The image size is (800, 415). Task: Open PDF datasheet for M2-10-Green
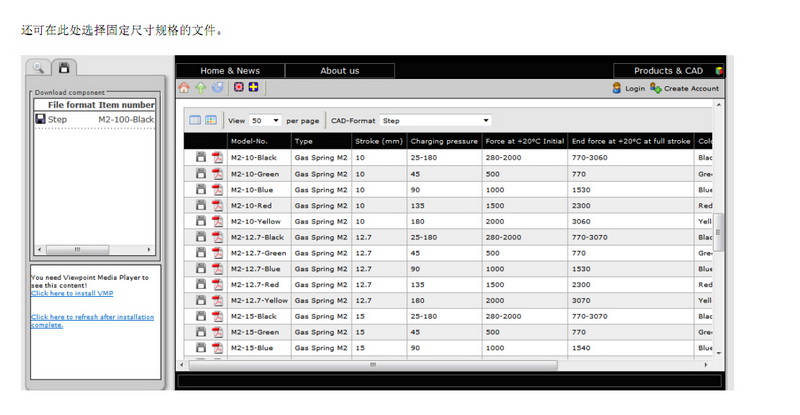[x=218, y=174]
